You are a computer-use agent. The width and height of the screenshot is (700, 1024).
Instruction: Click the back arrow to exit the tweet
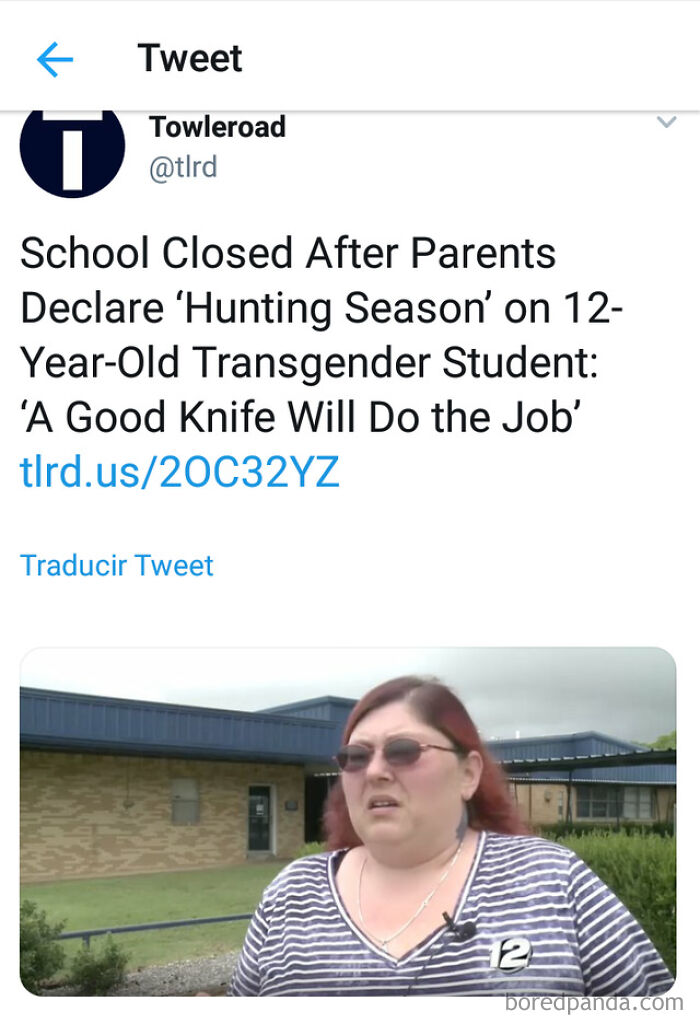[57, 57]
